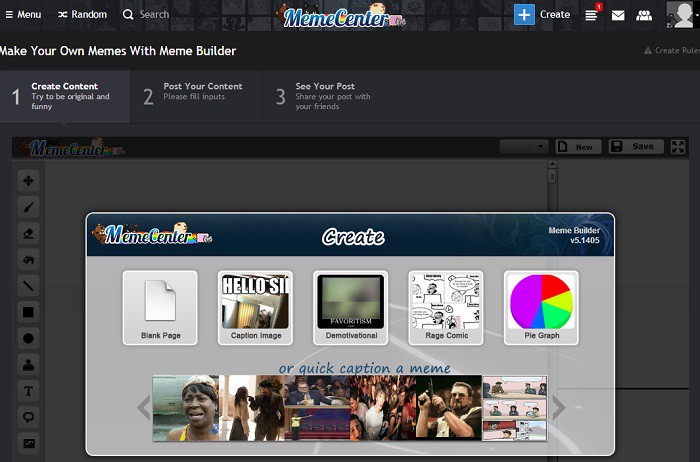Open the main Menu
The height and width of the screenshot is (462, 700).
pos(23,15)
